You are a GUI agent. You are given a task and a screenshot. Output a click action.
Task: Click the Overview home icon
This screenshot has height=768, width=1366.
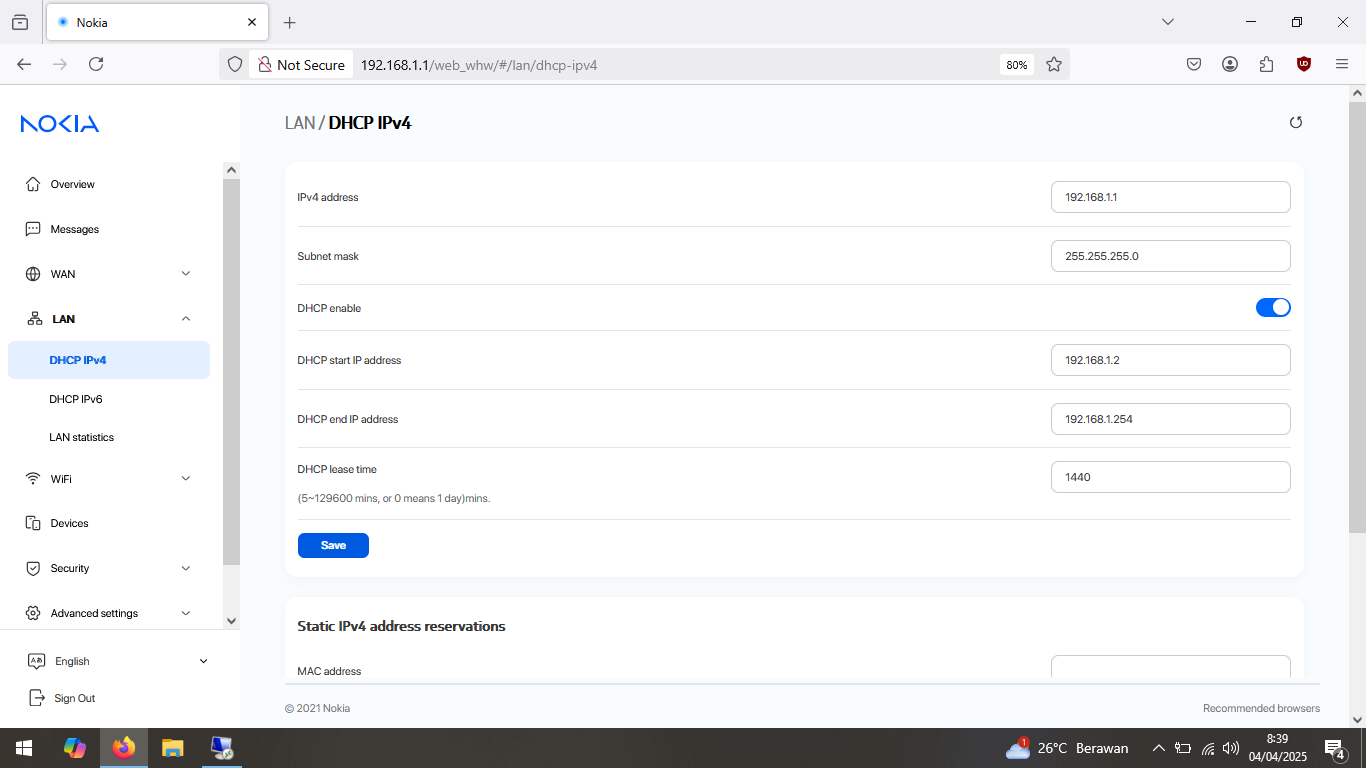tap(33, 184)
